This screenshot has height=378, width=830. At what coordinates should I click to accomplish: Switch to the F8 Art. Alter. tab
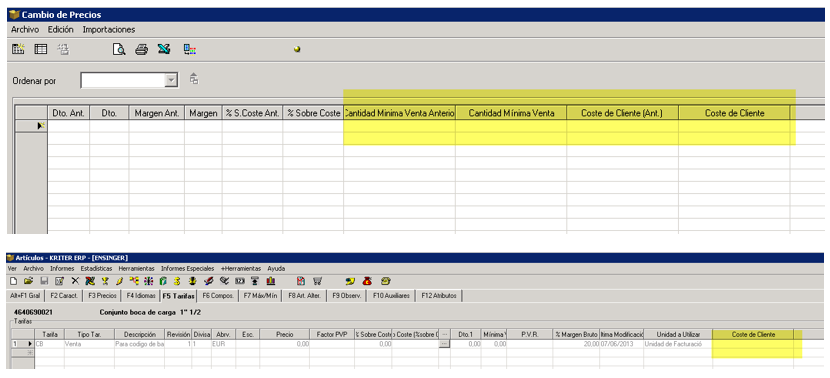coord(304,296)
